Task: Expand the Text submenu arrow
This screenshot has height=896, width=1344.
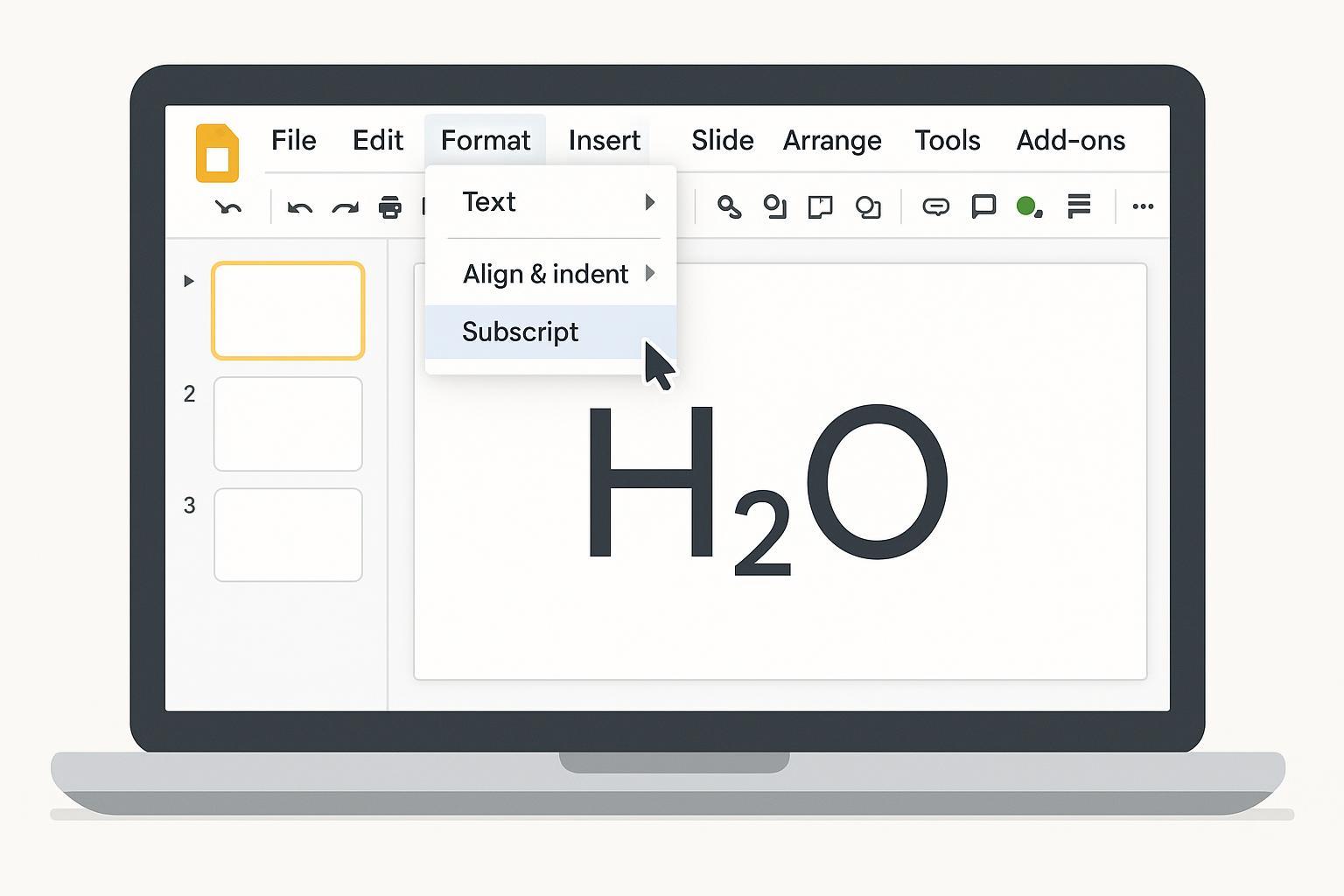Action: click(x=649, y=202)
